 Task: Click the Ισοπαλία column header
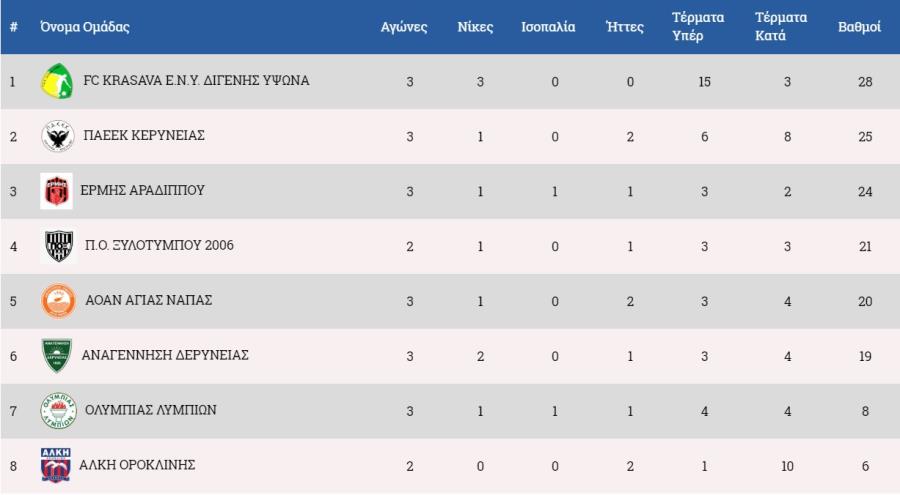(548, 27)
